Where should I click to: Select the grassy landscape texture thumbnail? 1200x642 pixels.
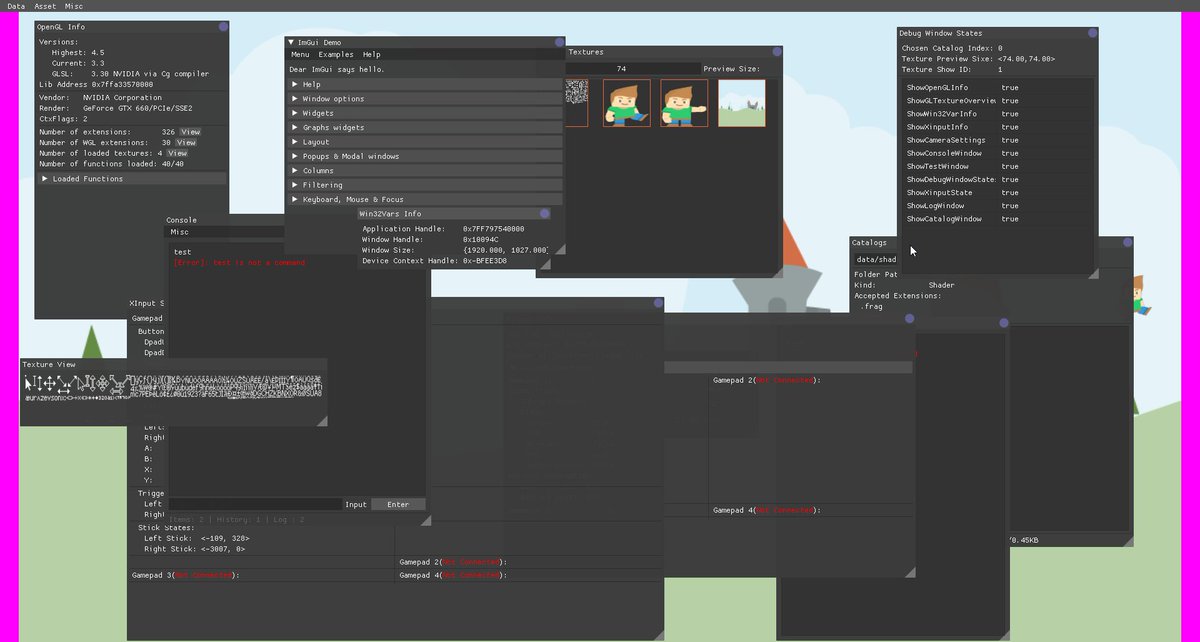tap(742, 103)
